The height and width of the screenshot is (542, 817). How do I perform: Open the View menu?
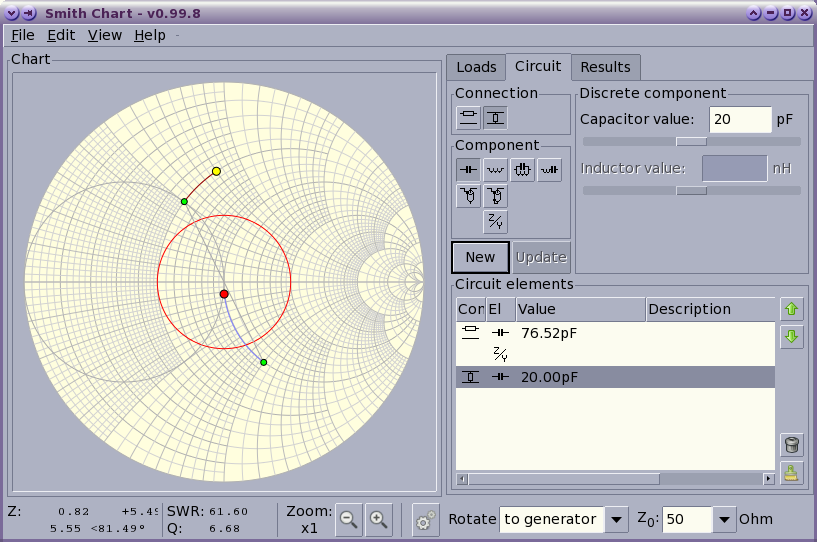point(105,35)
